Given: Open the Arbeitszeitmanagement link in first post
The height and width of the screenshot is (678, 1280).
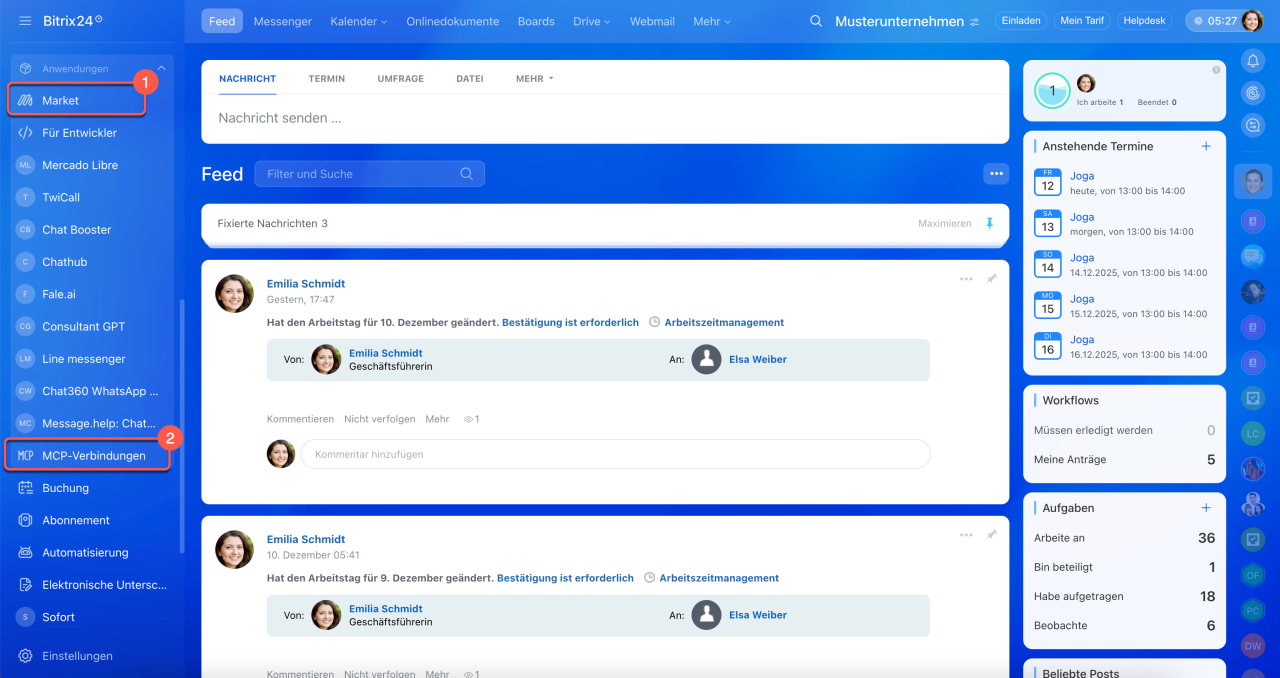Looking at the screenshot, I should (724, 323).
